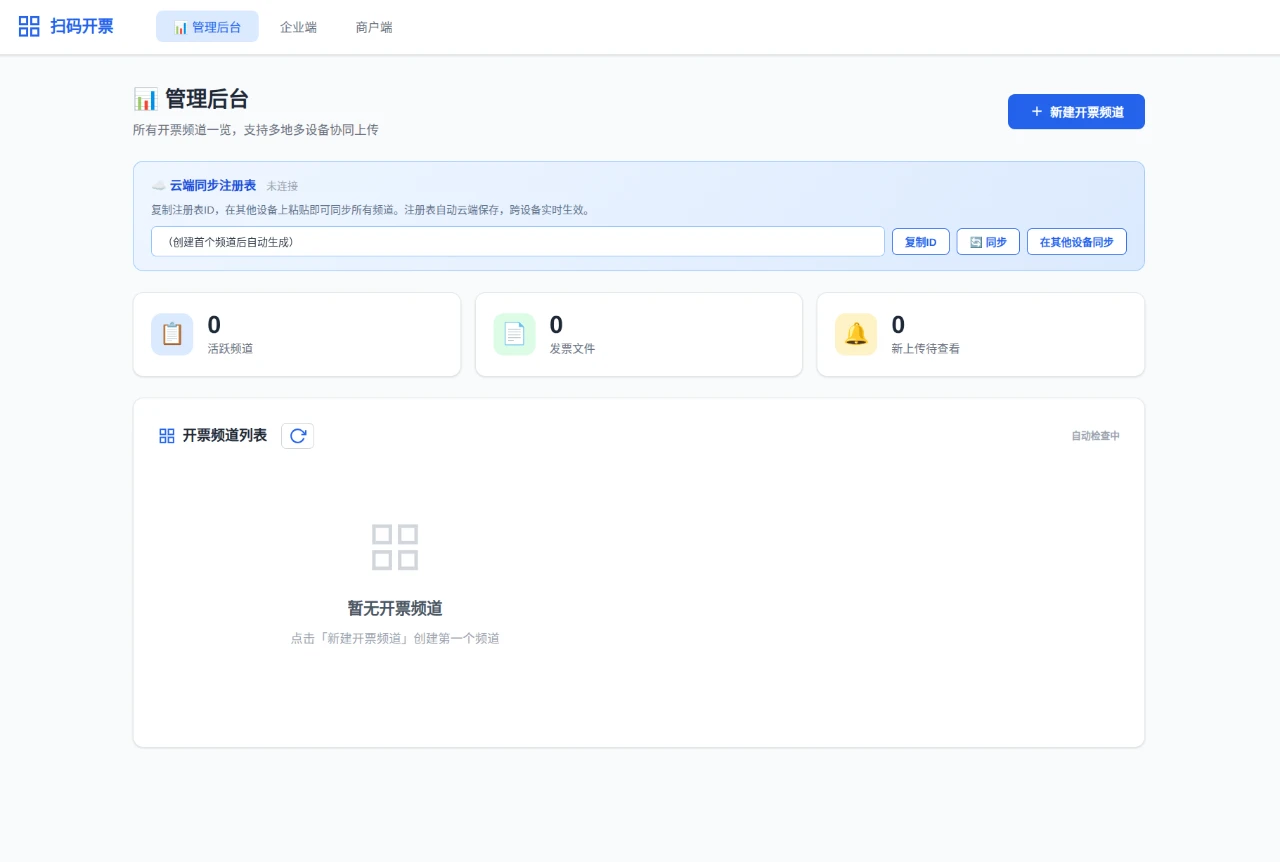Click the cloud icon beside 云端同步注册表
1280x862 pixels.
tap(158, 186)
